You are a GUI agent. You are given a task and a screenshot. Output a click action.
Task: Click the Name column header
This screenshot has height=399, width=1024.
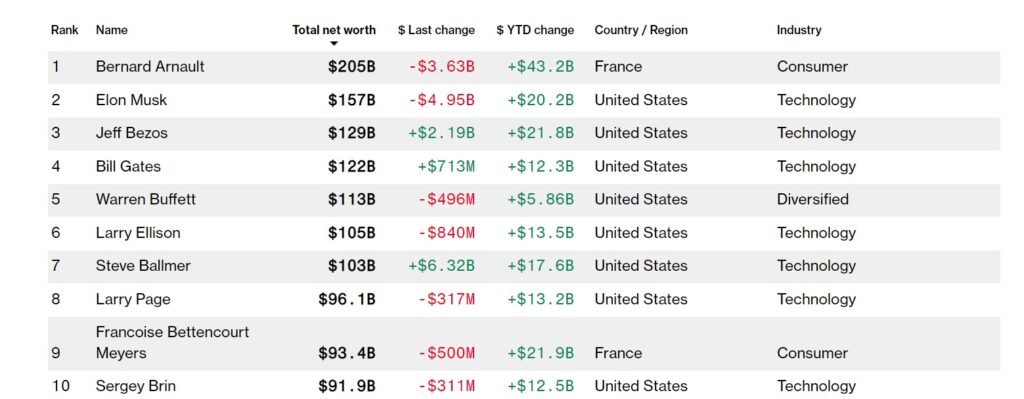pyautogui.click(x=112, y=30)
